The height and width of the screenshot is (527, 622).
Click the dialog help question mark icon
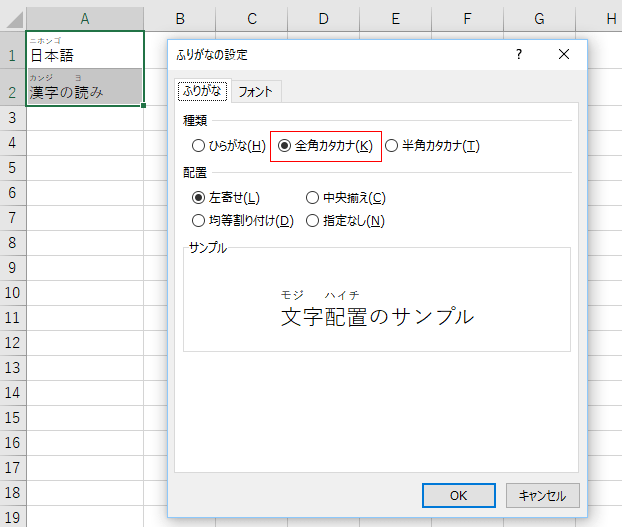click(x=518, y=55)
